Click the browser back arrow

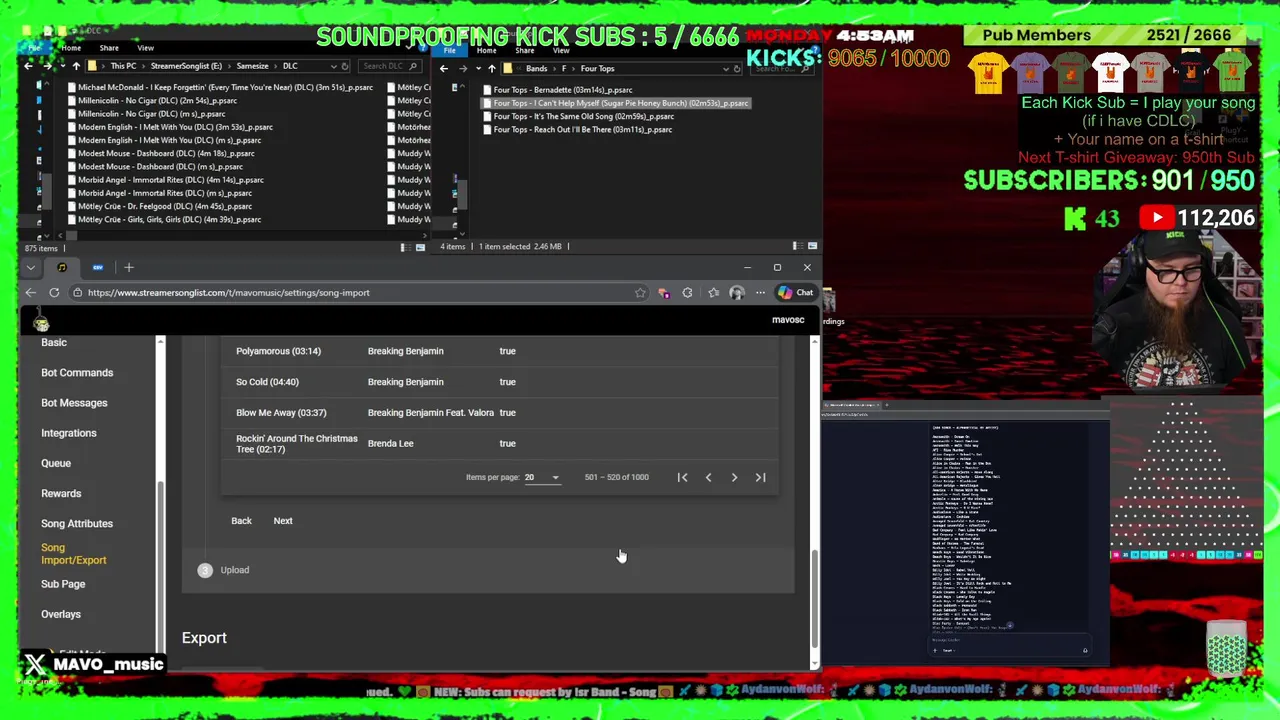[x=30, y=293]
